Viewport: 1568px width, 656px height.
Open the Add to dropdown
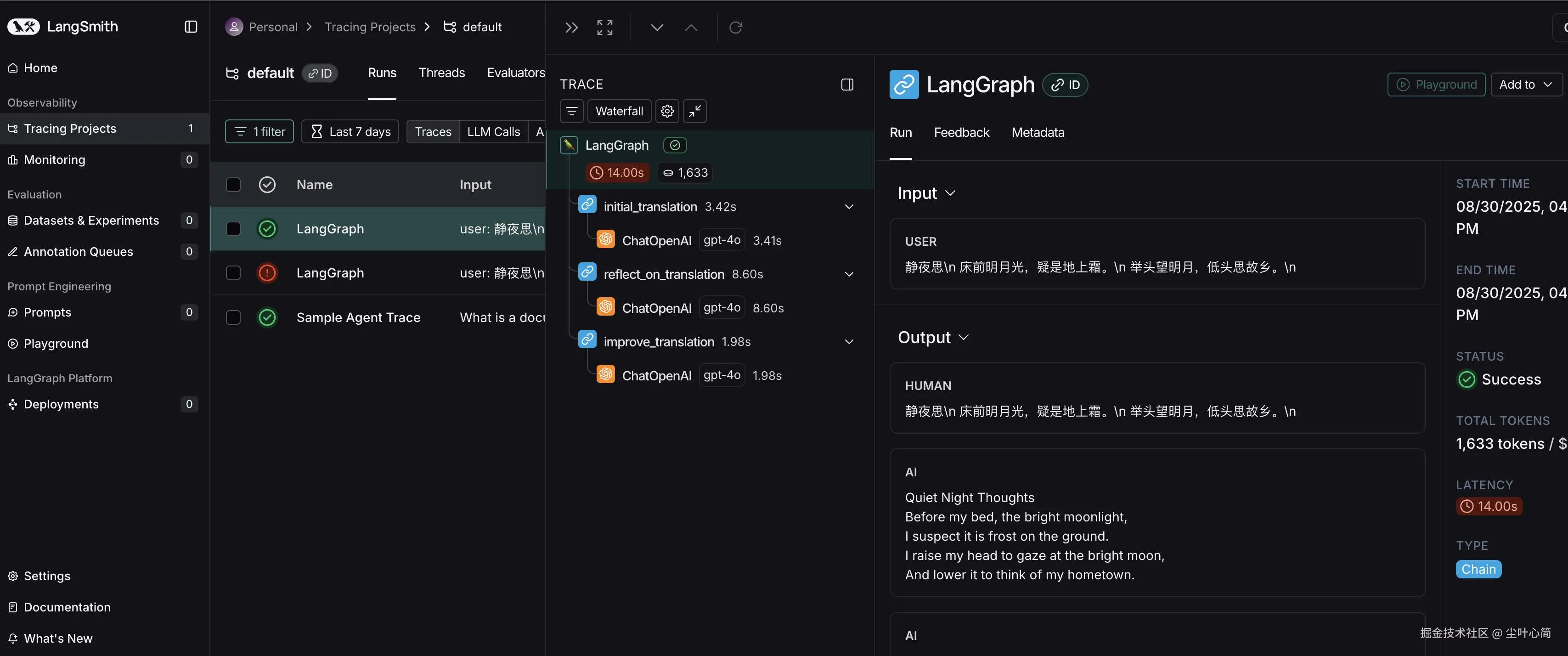[x=1526, y=85]
